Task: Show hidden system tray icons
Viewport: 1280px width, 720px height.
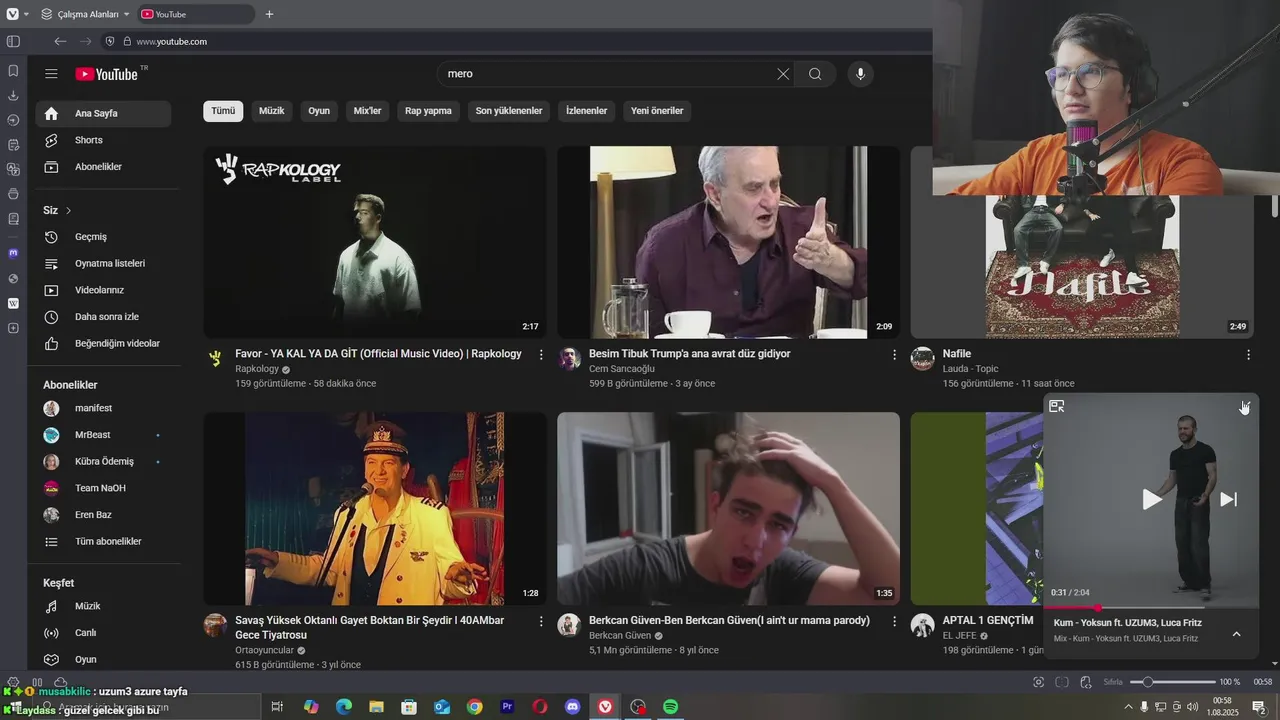Action: tap(1129, 707)
